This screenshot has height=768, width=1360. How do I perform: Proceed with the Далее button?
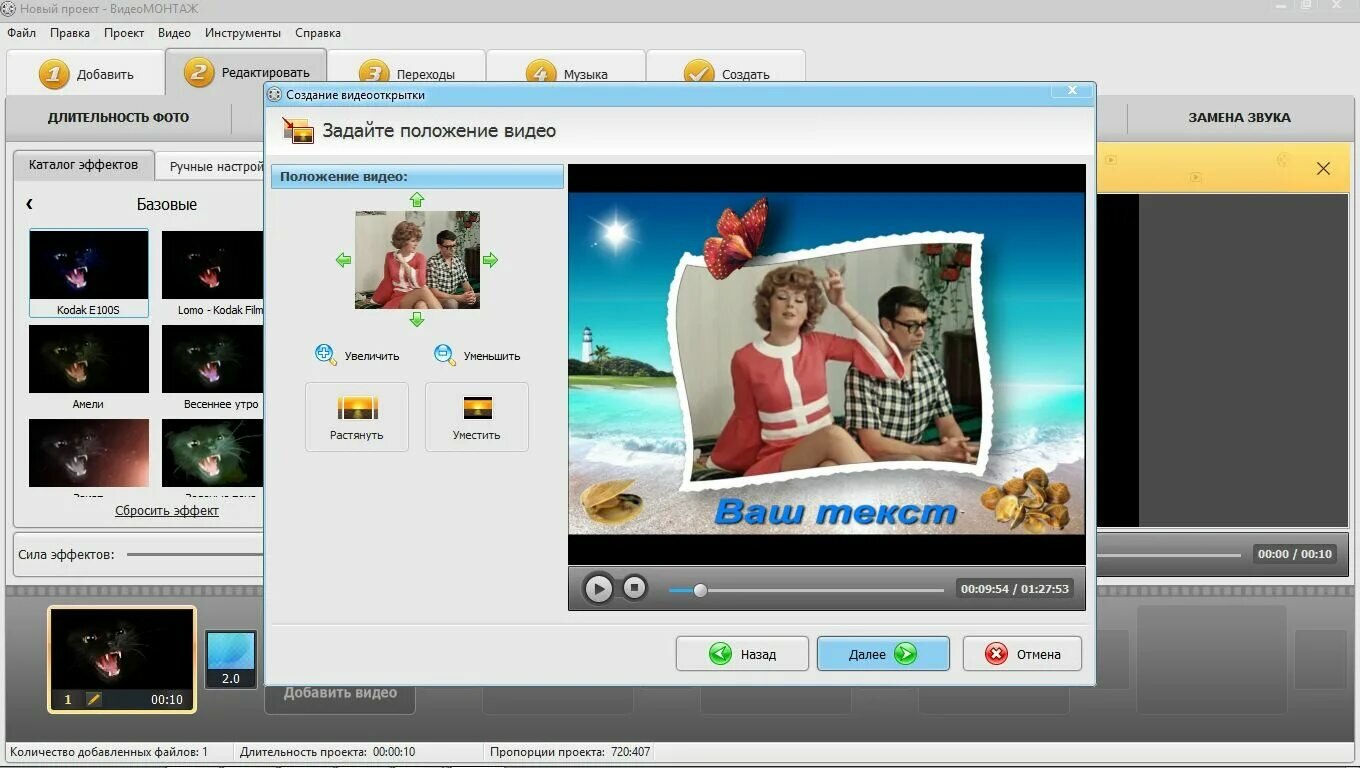(x=883, y=654)
